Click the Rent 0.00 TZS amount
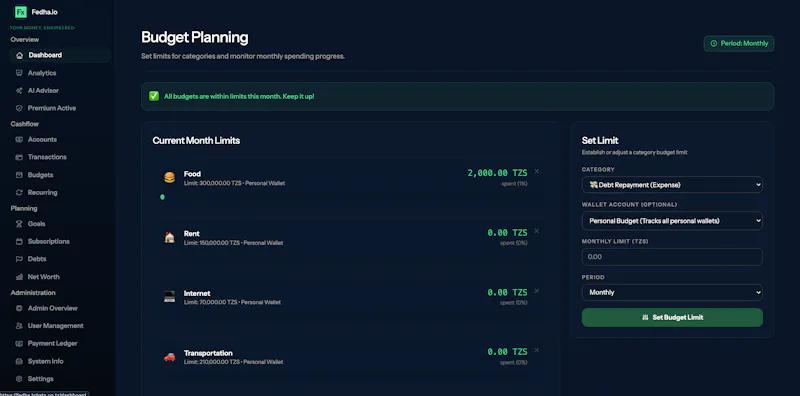 [507, 233]
